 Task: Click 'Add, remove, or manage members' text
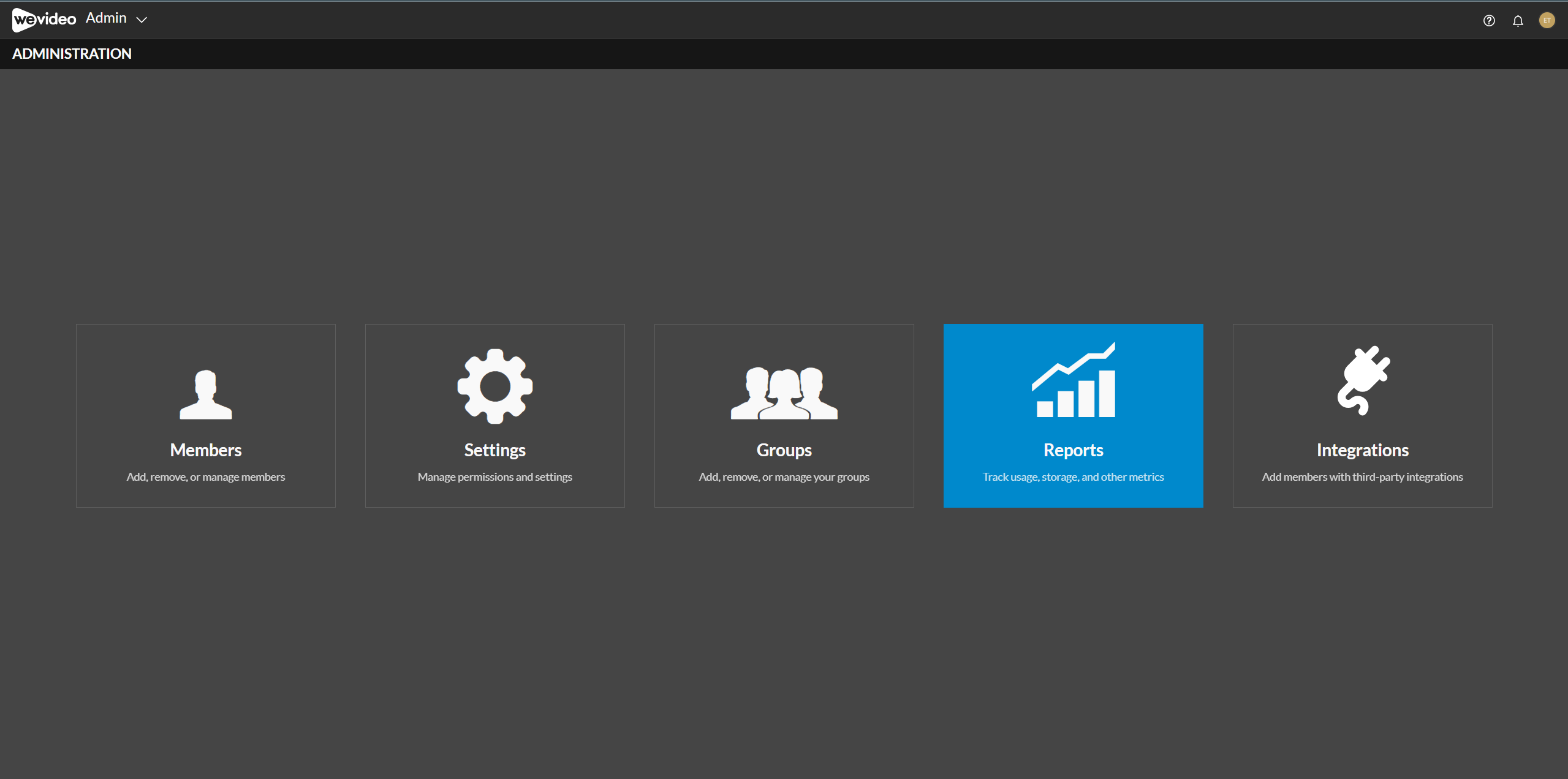point(206,477)
